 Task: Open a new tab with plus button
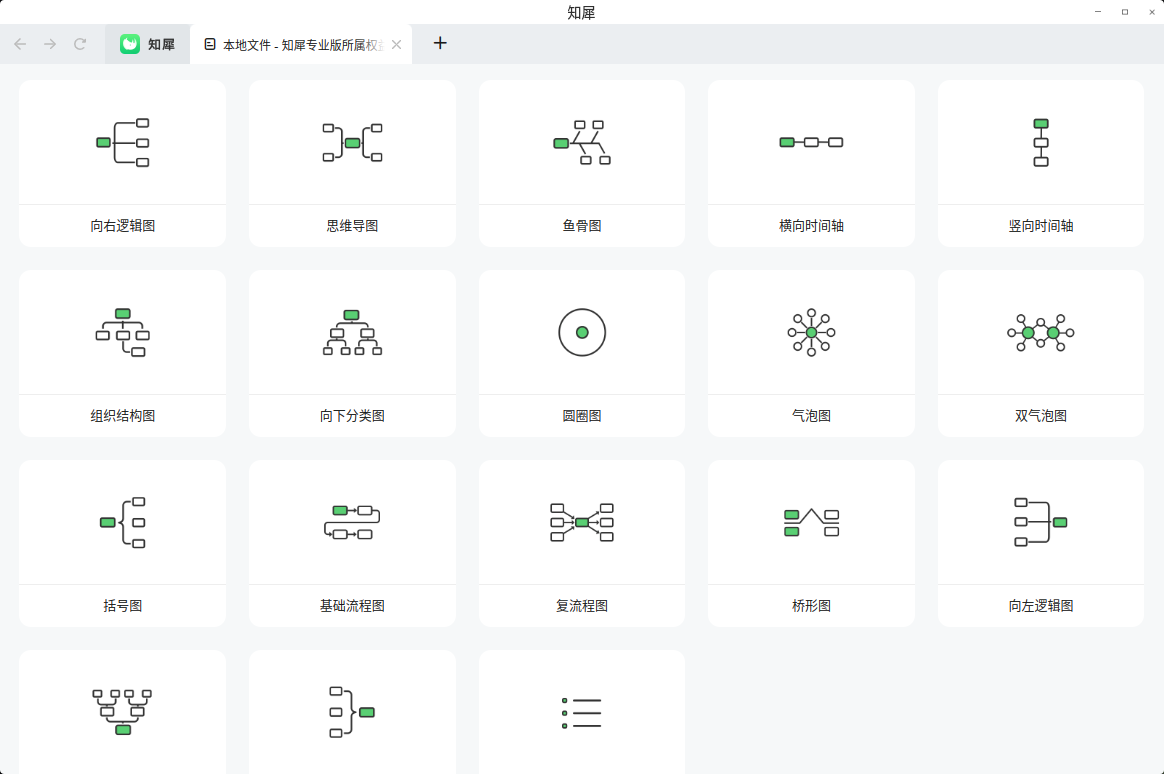pyautogui.click(x=440, y=43)
